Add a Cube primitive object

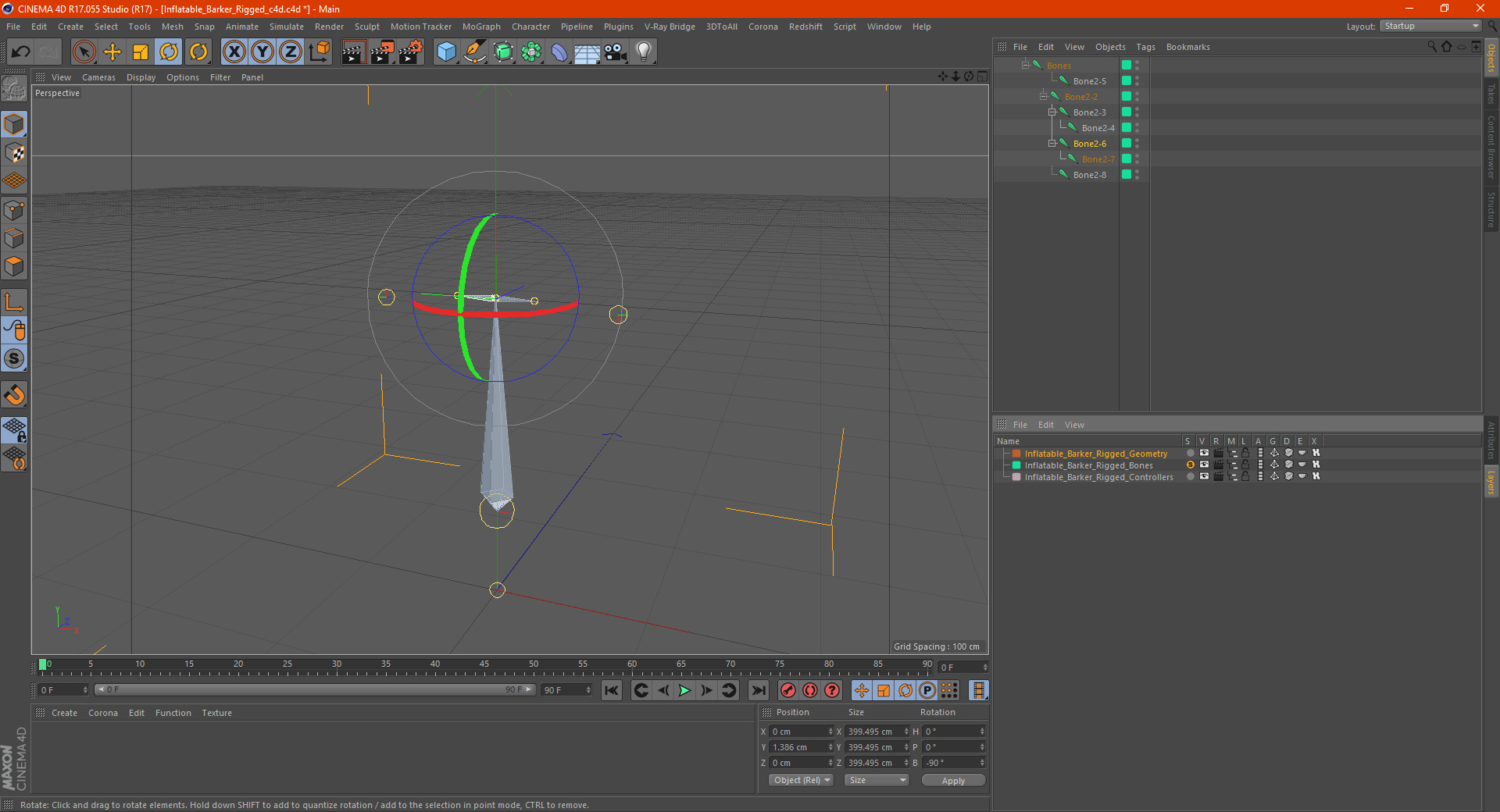pyautogui.click(x=446, y=52)
